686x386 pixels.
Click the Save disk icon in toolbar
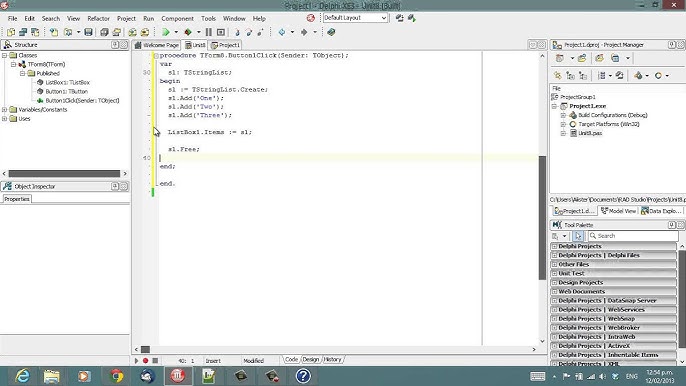click(x=88, y=32)
